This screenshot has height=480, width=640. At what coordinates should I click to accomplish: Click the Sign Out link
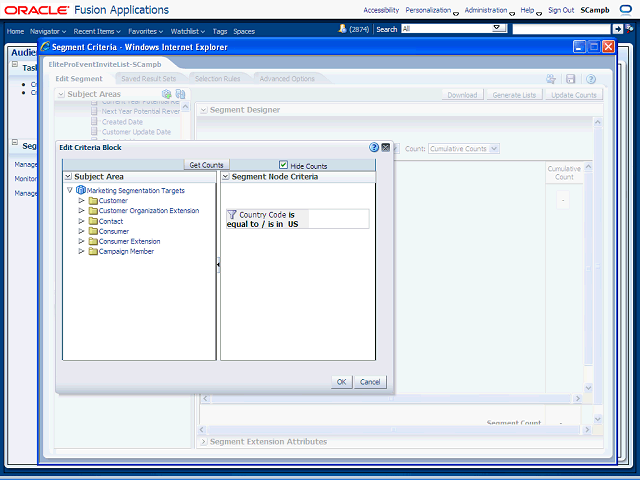561,10
